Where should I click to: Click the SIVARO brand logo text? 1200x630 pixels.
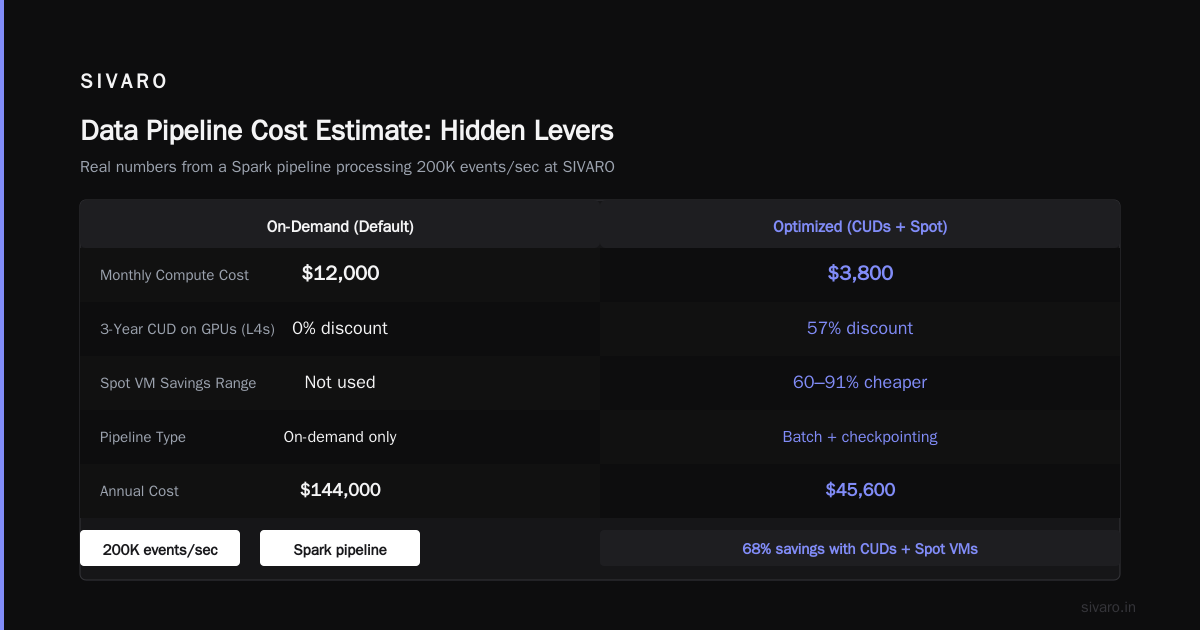pyautogui.click(x=124, y=82)
